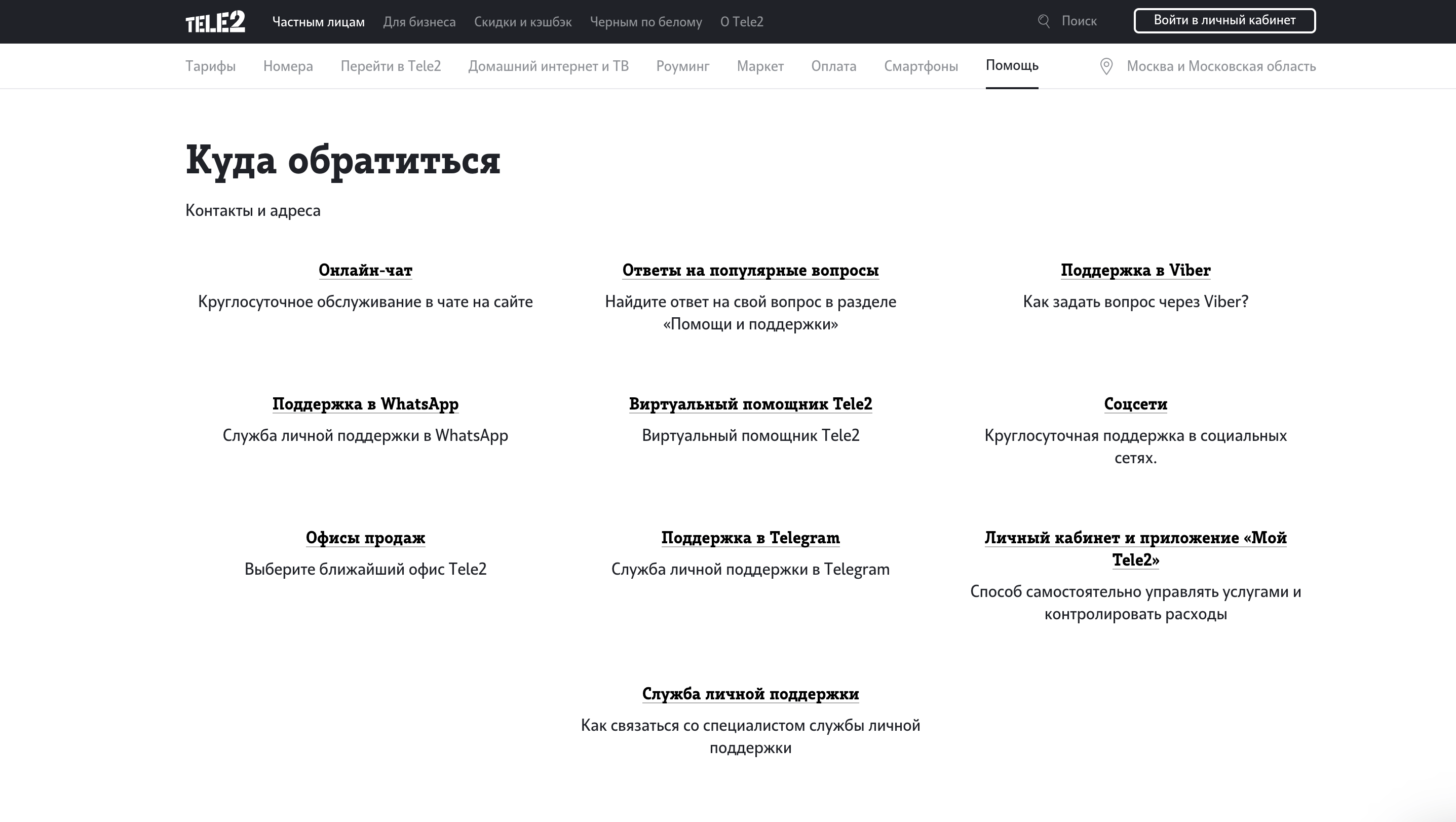Viewport: 1456px width, 822px height.
Task: Open «Поддержка в WhatsApp»
Action: [x=365, y=403]
